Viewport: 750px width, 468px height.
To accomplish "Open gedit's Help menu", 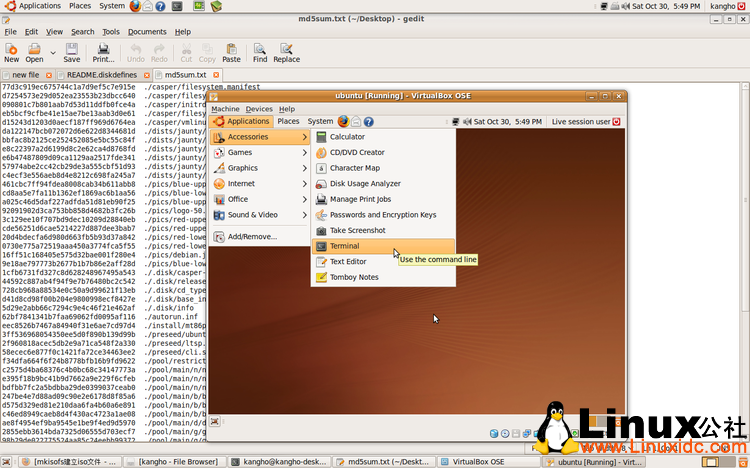I will [183, 32].
